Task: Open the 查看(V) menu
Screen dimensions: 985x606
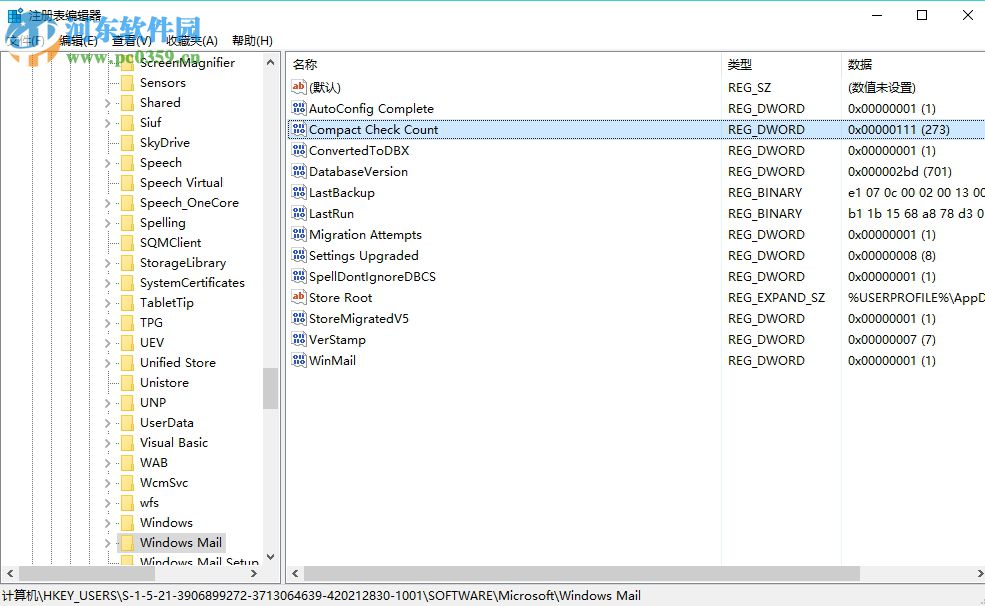Action: pos(131,40)
